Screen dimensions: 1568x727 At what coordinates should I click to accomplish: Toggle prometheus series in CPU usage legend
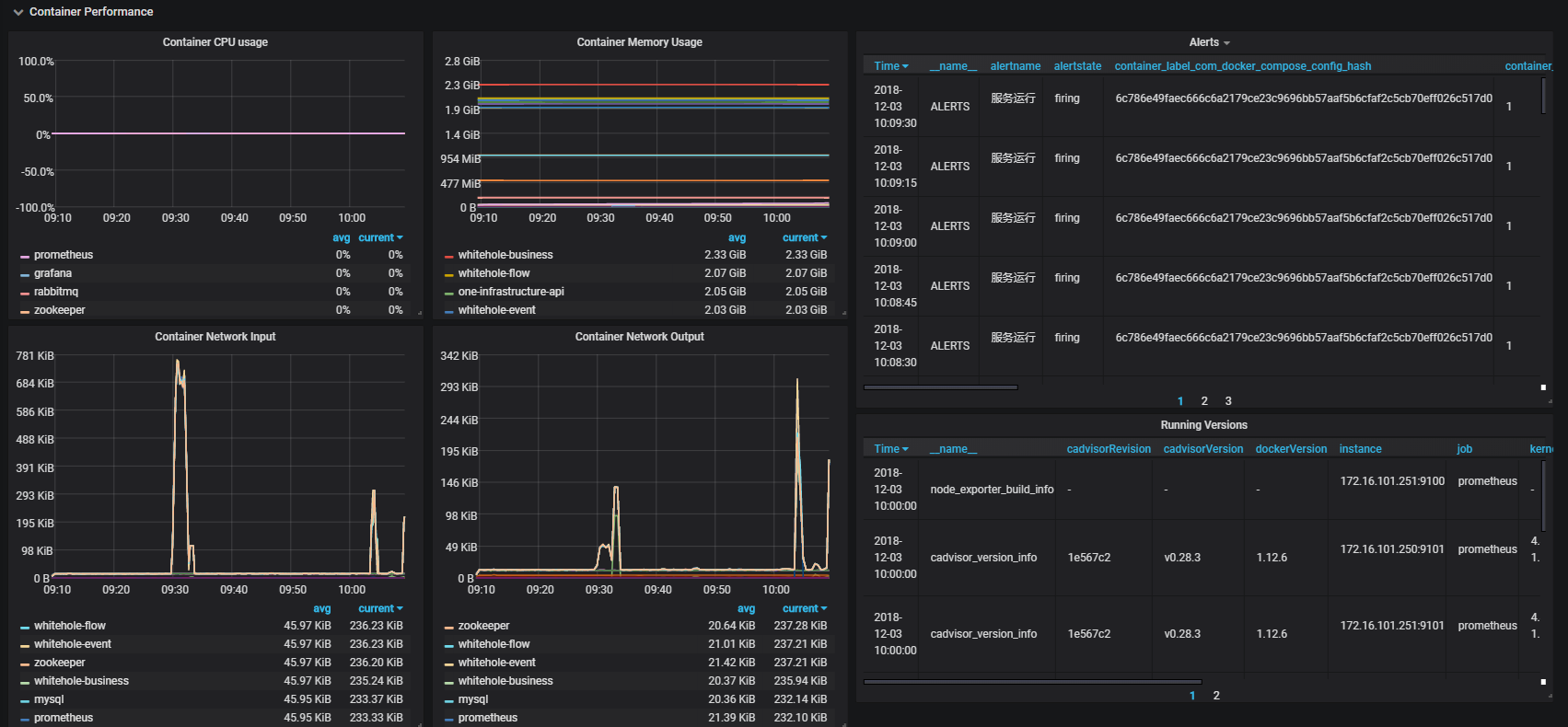(64, 255)
